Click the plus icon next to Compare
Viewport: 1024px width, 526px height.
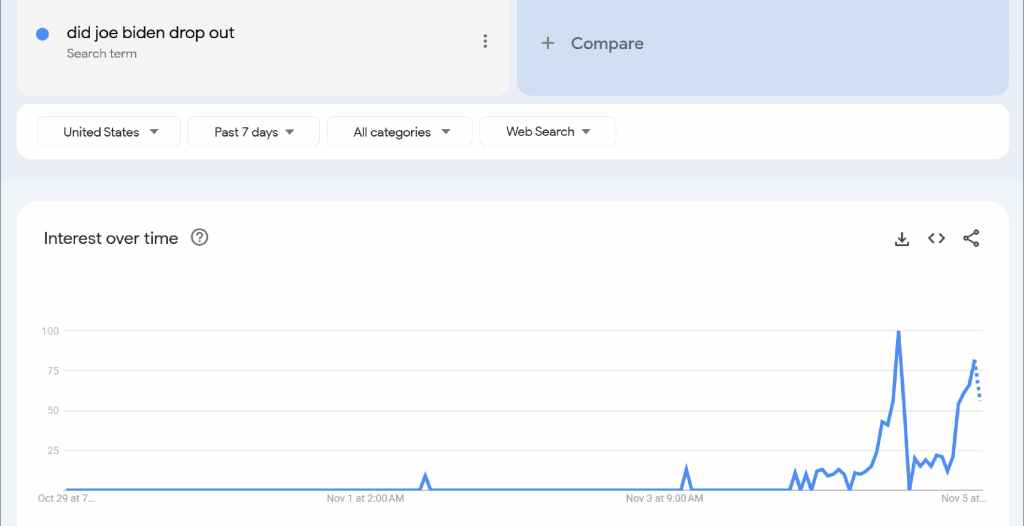[548, 43]
